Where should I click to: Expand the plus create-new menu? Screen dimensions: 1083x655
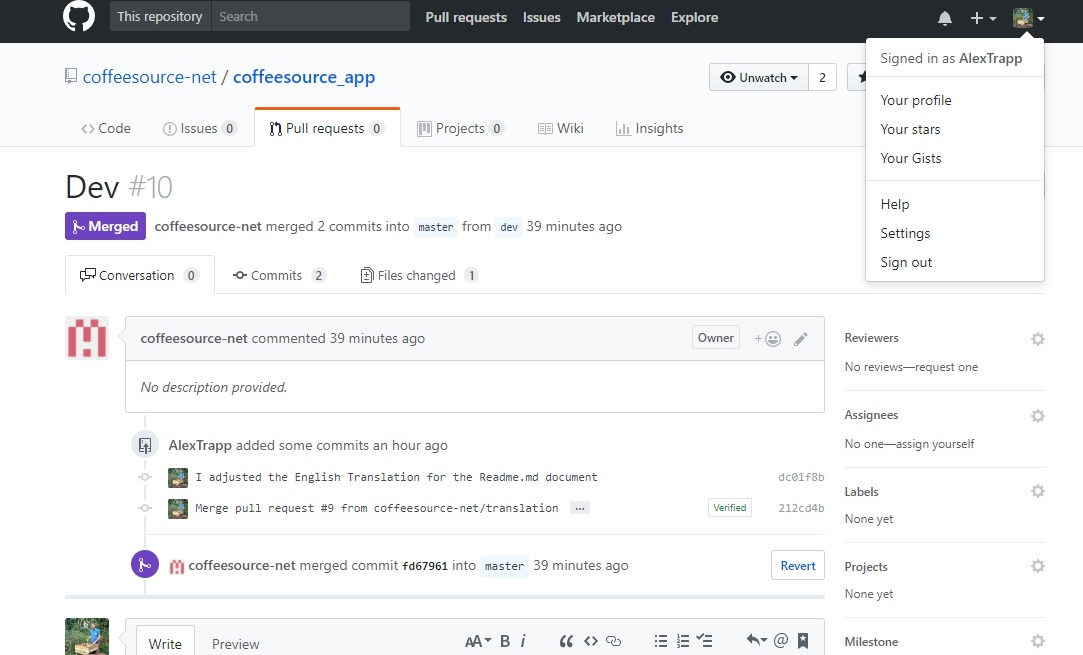(983, 19)
